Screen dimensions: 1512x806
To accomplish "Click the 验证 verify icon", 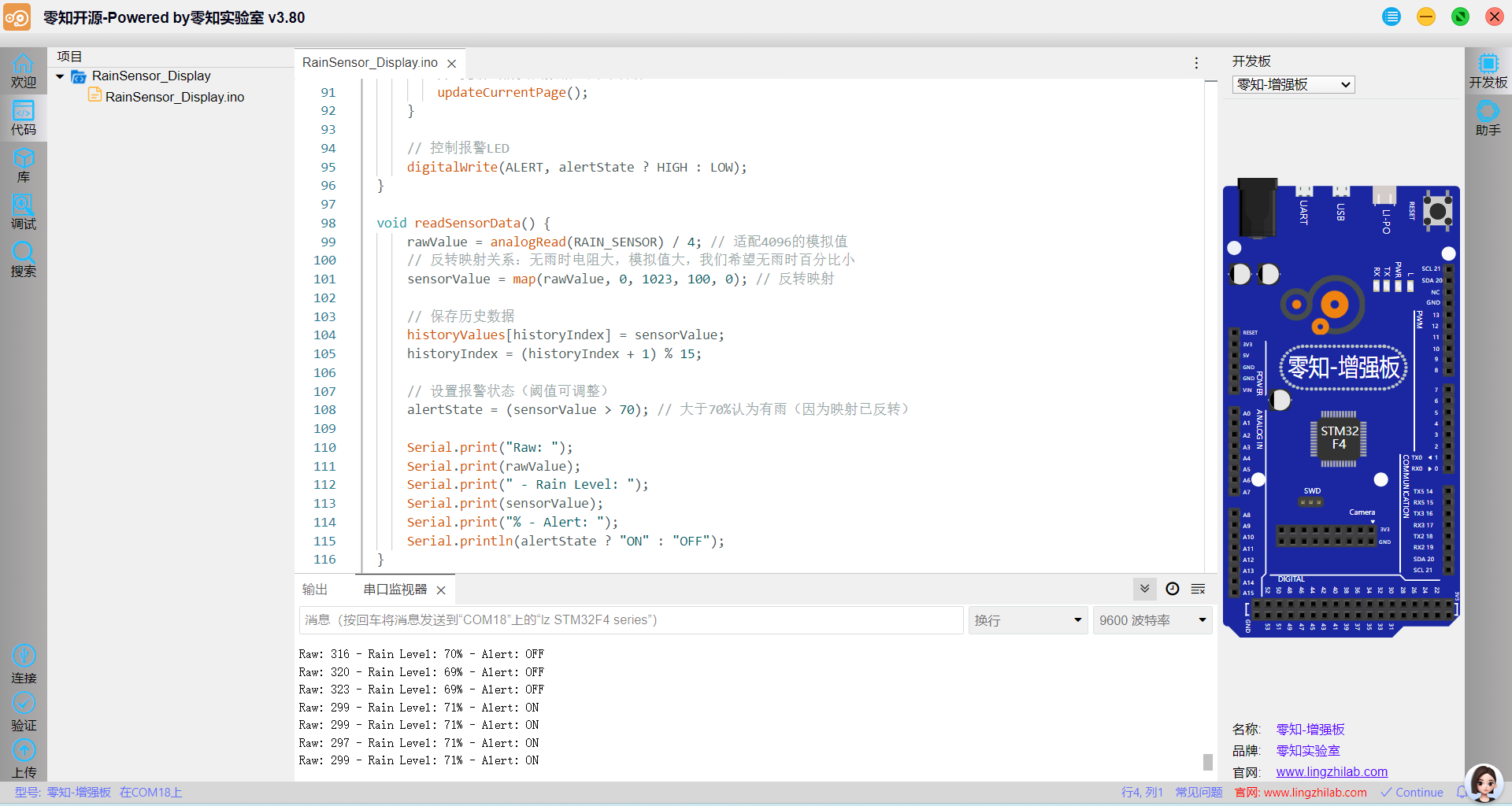I will click(x=24, y=712).
